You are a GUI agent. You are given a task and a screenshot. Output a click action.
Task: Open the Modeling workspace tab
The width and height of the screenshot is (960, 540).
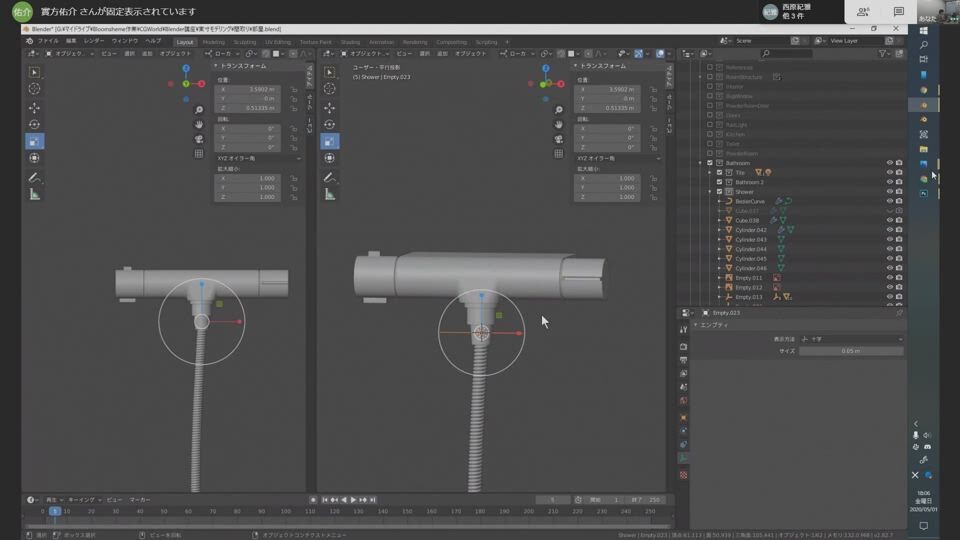click(214, 42)
